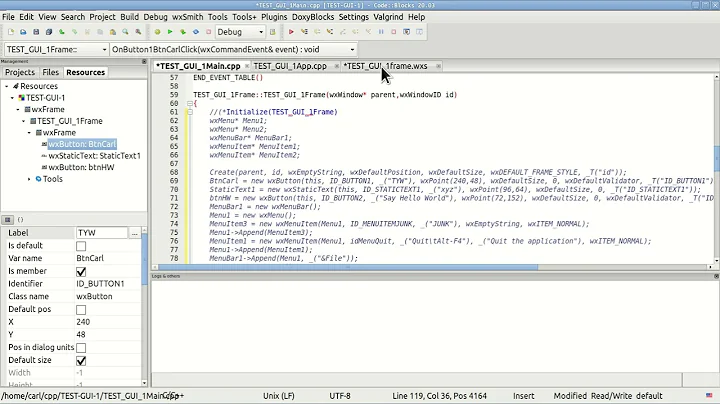Select wxButton: btnHW in tree
The height and width of the screenshot is (404, 720).
pos(81,168)
